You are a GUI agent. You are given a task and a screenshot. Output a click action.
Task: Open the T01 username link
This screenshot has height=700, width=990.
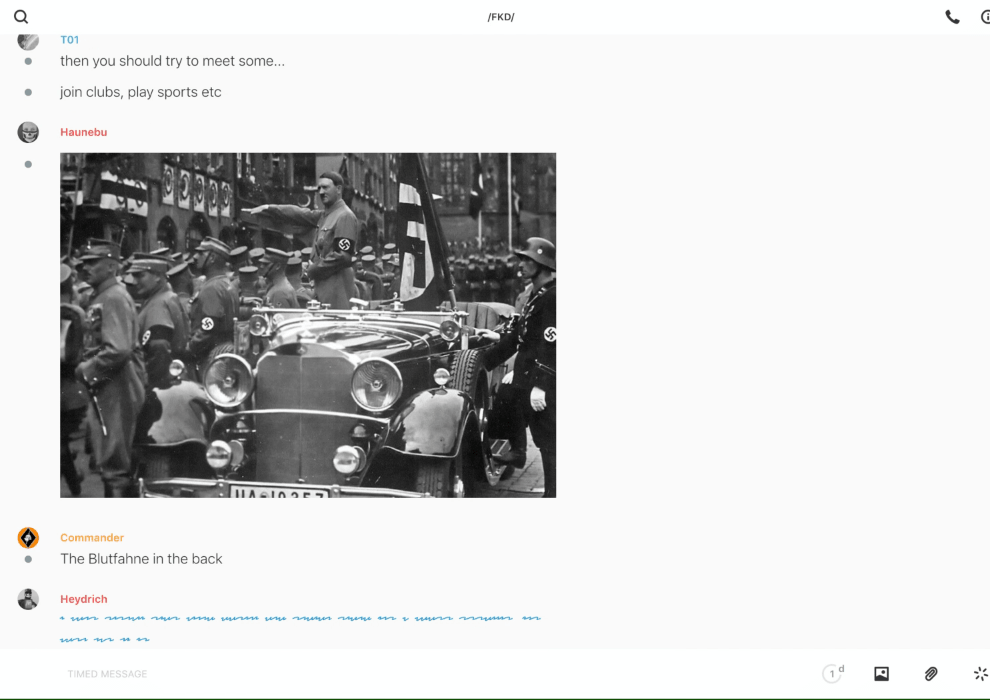pos(69,40)
